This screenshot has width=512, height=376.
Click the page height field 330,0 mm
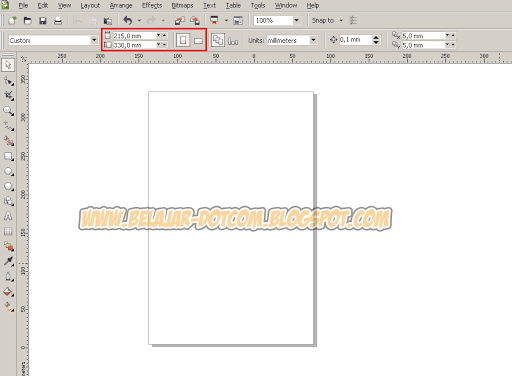[x=134, y=45]
